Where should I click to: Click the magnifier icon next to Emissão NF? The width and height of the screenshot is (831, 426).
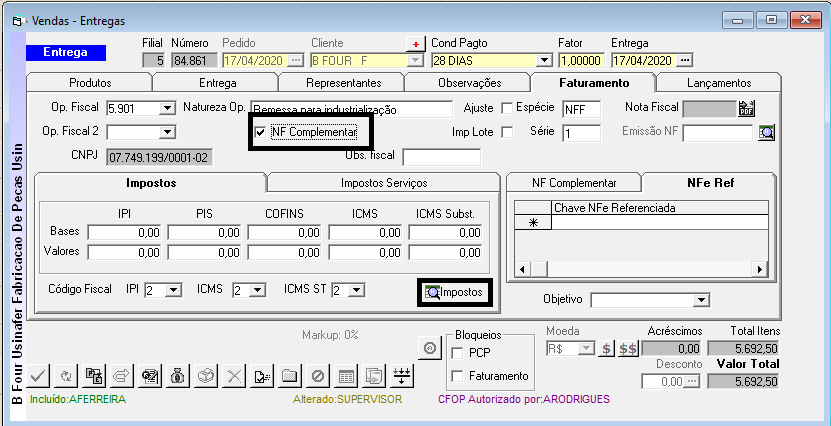click(766, 132)
